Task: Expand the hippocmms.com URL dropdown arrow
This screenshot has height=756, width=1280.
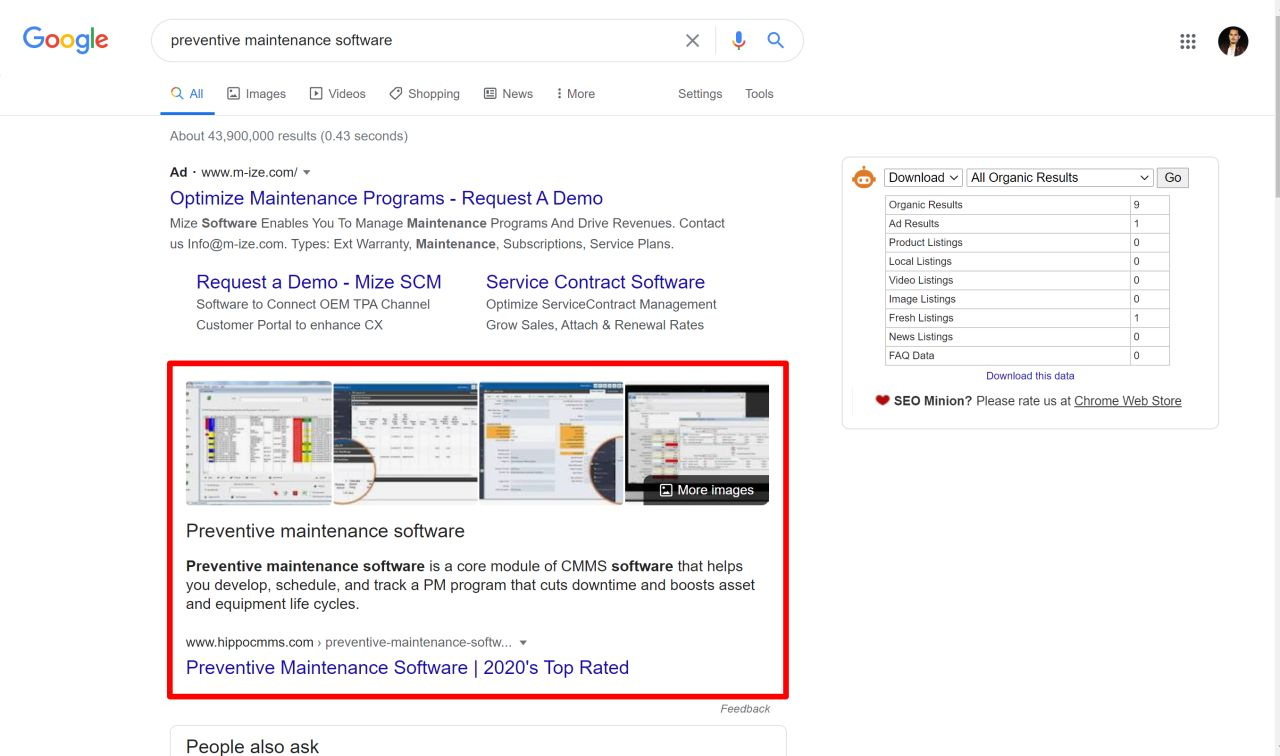Action: click(523, 643)
